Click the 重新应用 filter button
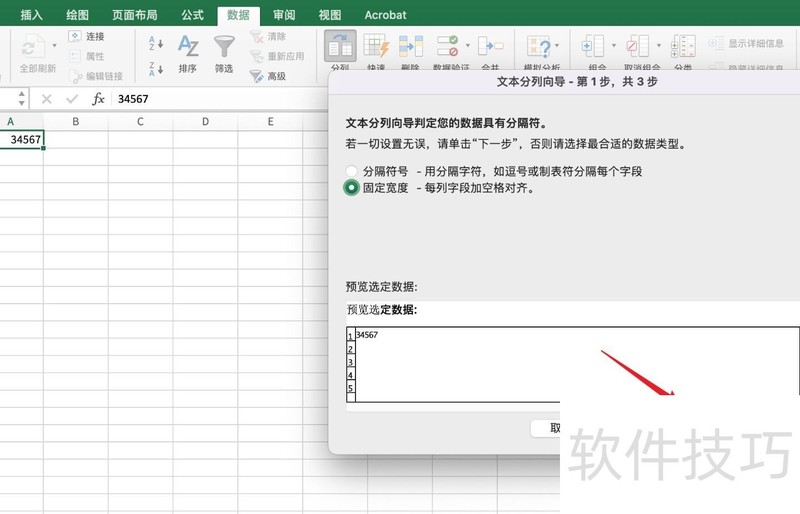Image resolution: width=800 pixels, height=514 pixels. click(277, 56)
